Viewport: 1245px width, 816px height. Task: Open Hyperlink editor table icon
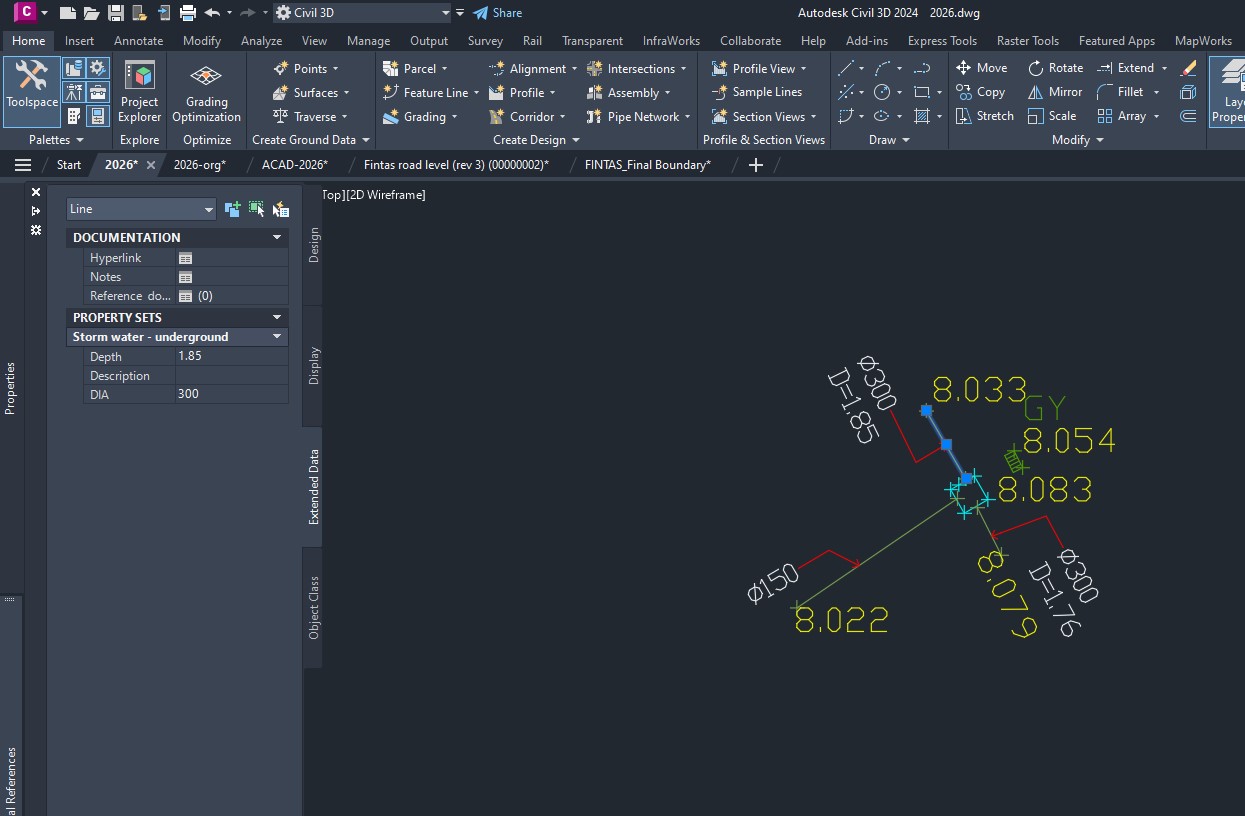pyautogui.click(x=185, y=258)
